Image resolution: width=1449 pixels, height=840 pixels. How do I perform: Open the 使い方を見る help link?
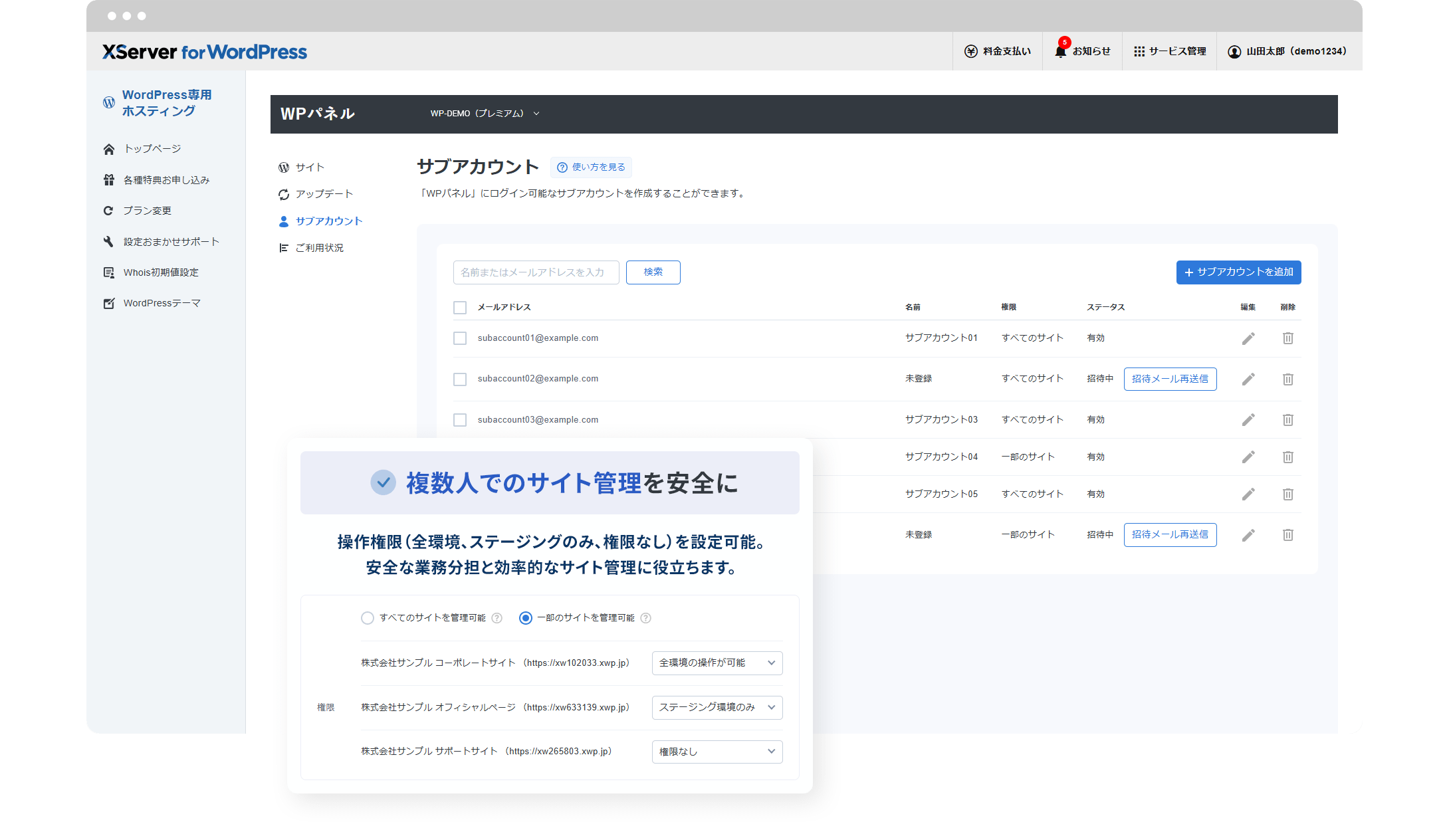591,167
